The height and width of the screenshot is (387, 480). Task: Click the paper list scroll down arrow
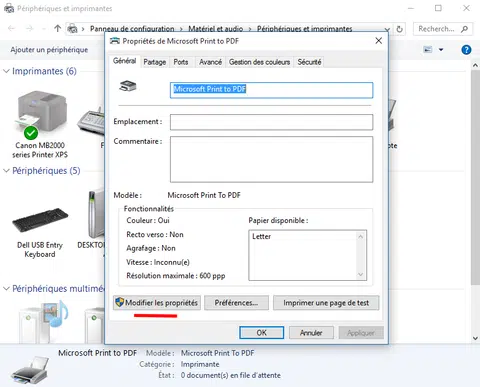click(x=360, y=274)
